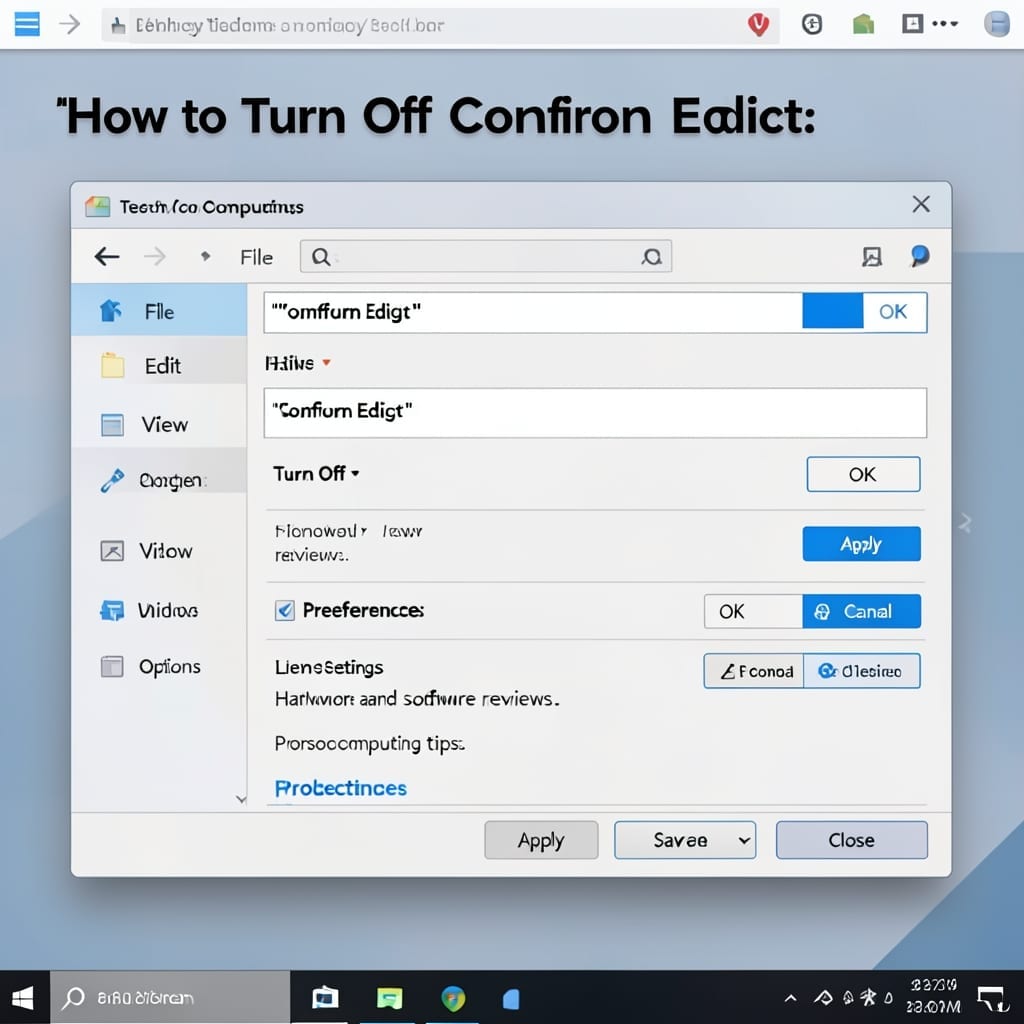The height and width of the screenshot is (1024, 1024).
Task: Click the yellow folder icon beside Edit
Action: click(x=112, y=365)
